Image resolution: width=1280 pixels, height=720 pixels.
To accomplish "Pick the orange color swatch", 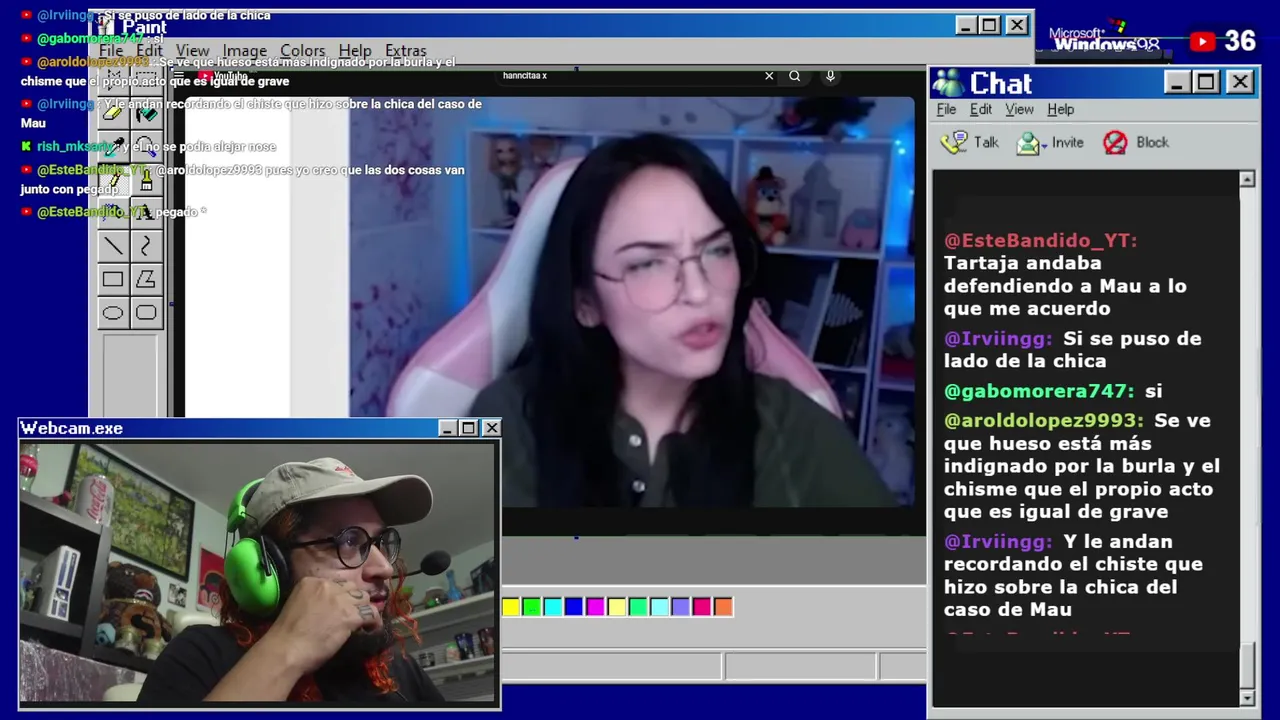I will [723, 606].
